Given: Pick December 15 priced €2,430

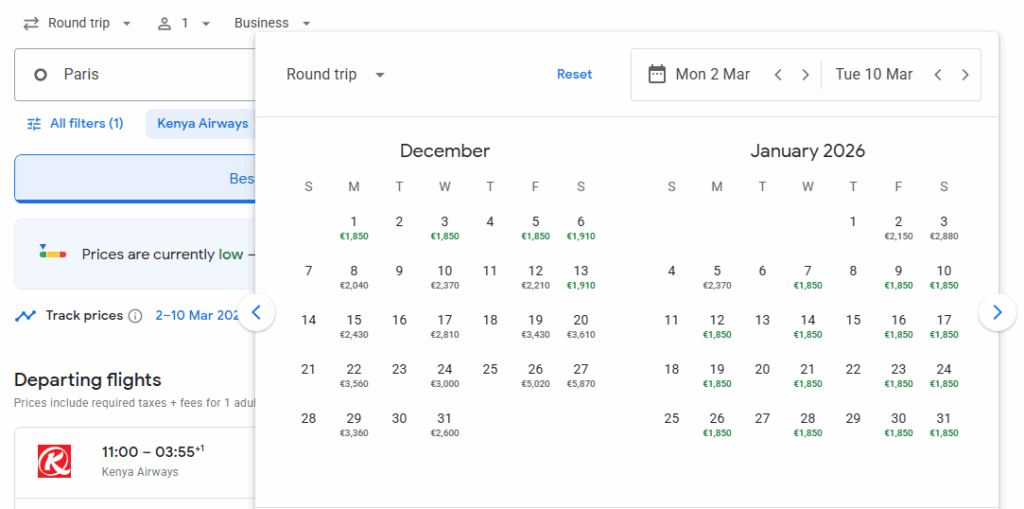Looking at the screenshot, I should (x=354, y=325).
